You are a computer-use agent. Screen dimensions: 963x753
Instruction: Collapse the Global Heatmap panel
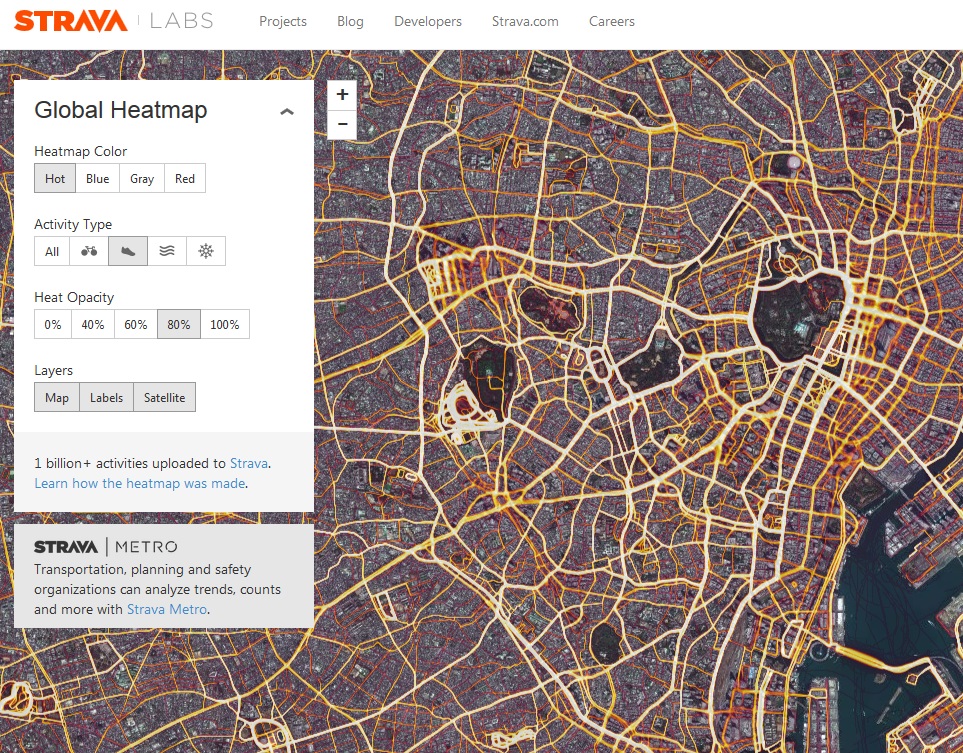pyautogui.click(x=287, y=112)
